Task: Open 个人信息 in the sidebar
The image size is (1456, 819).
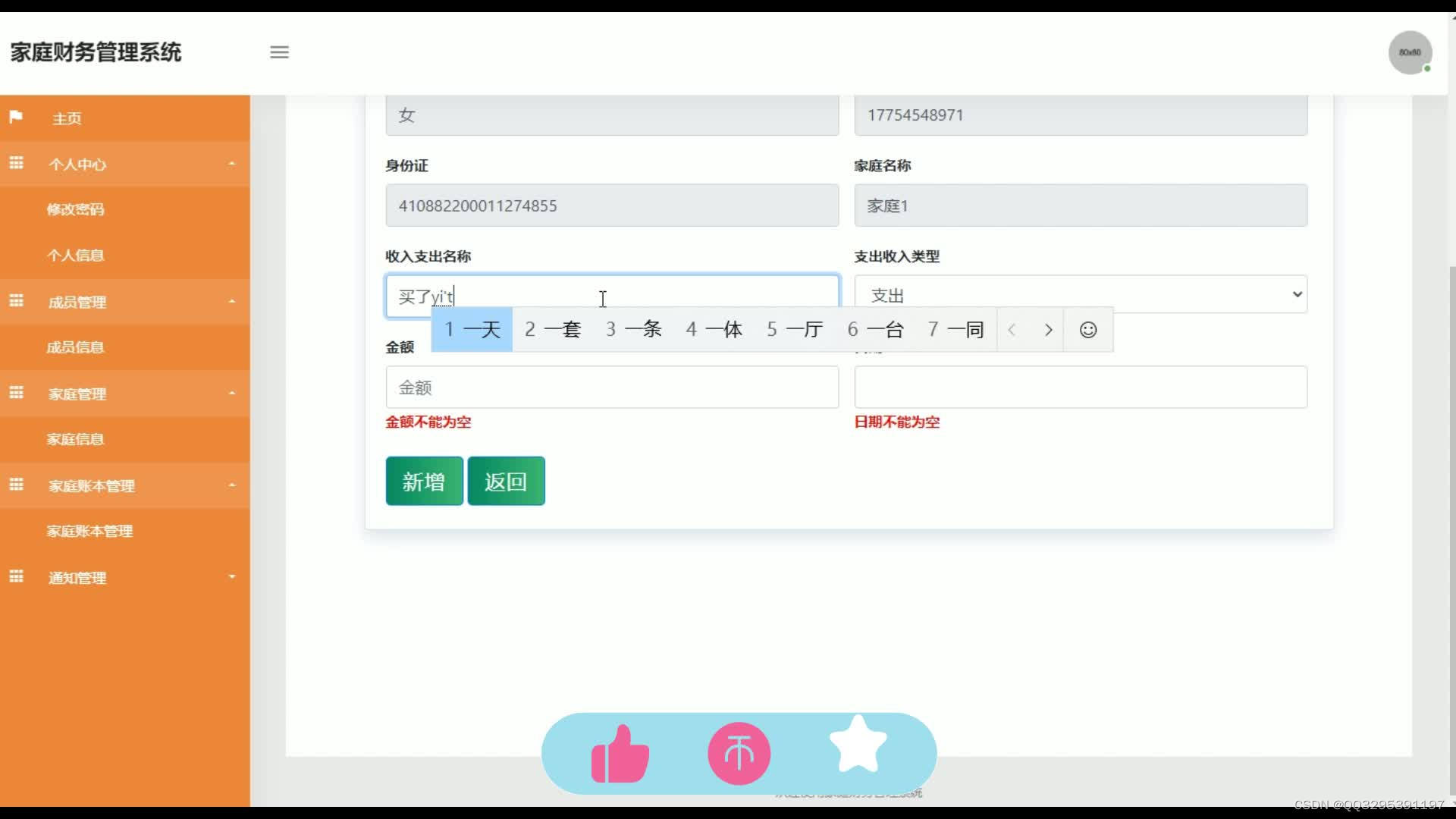Action: [75, 256]
